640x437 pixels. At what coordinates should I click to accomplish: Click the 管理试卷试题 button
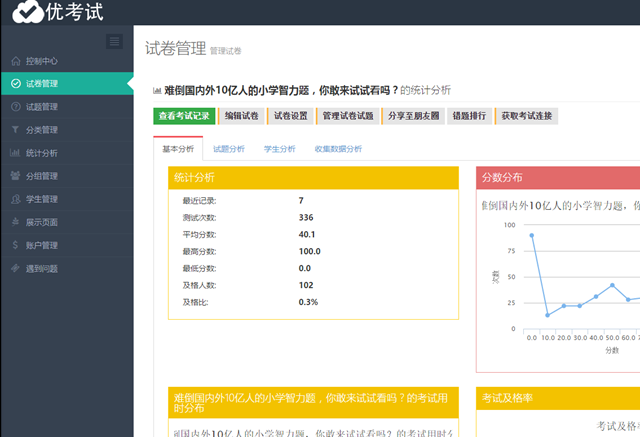[x=348, y=116]
